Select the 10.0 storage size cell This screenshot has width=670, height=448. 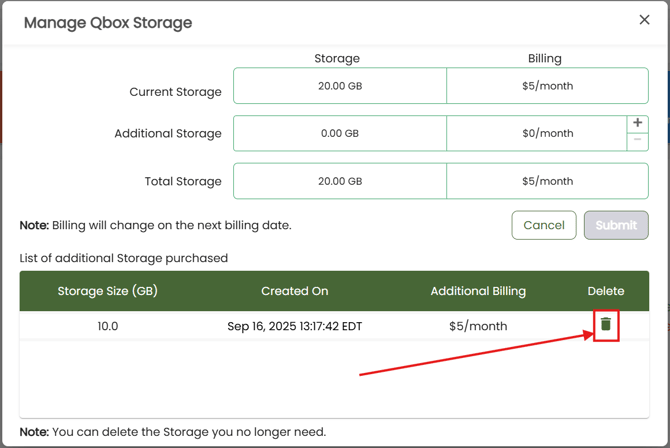click(108, 326)
